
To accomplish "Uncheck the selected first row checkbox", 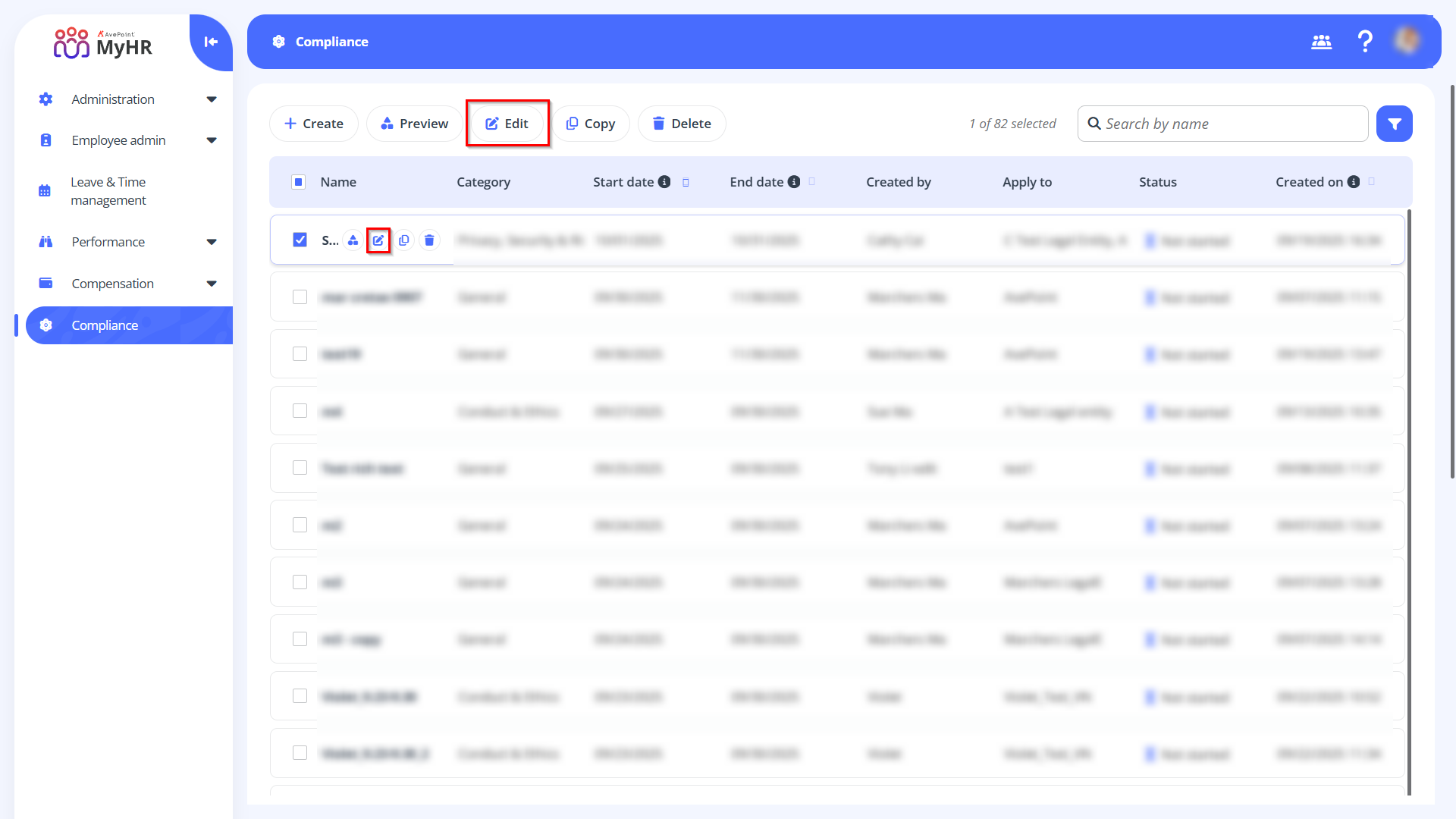I will pyautogui.click(x=300, y=240).
